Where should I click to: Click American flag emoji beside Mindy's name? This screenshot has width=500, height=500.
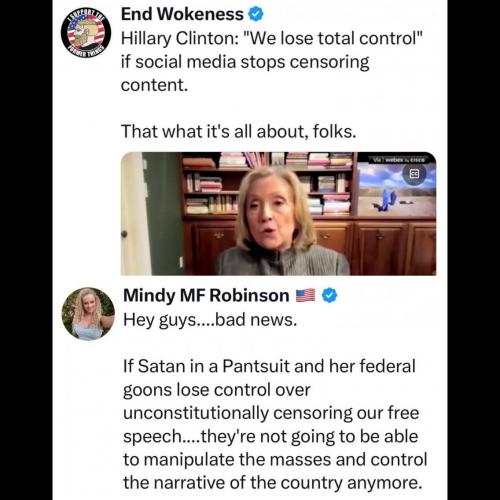coord(305,295)
